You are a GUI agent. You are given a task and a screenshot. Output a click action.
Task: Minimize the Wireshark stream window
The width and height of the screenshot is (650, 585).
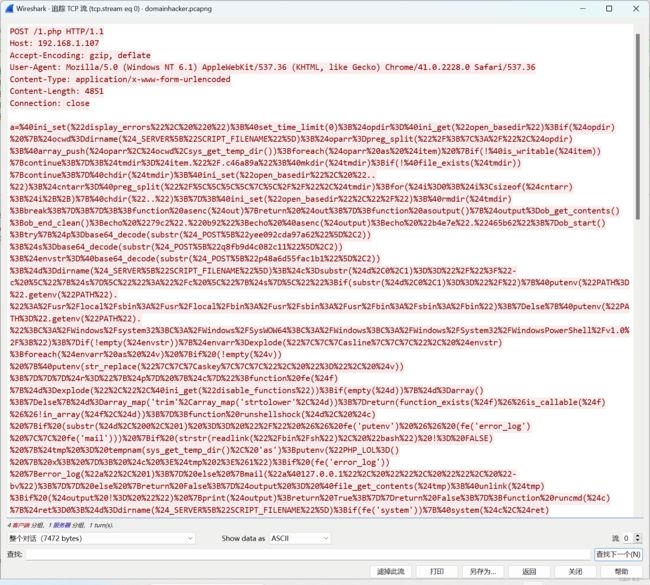(x=583, y=8)
